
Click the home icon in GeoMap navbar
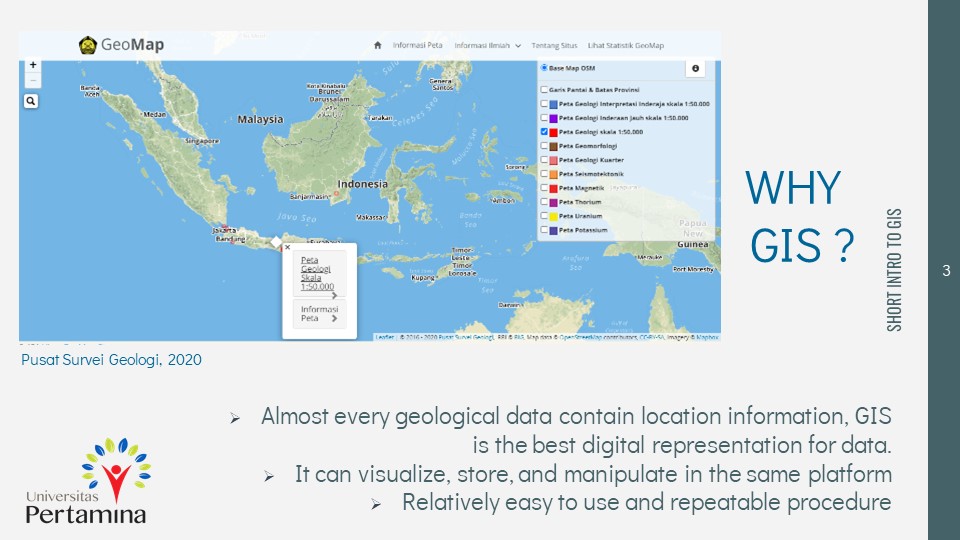click(378, 45)
